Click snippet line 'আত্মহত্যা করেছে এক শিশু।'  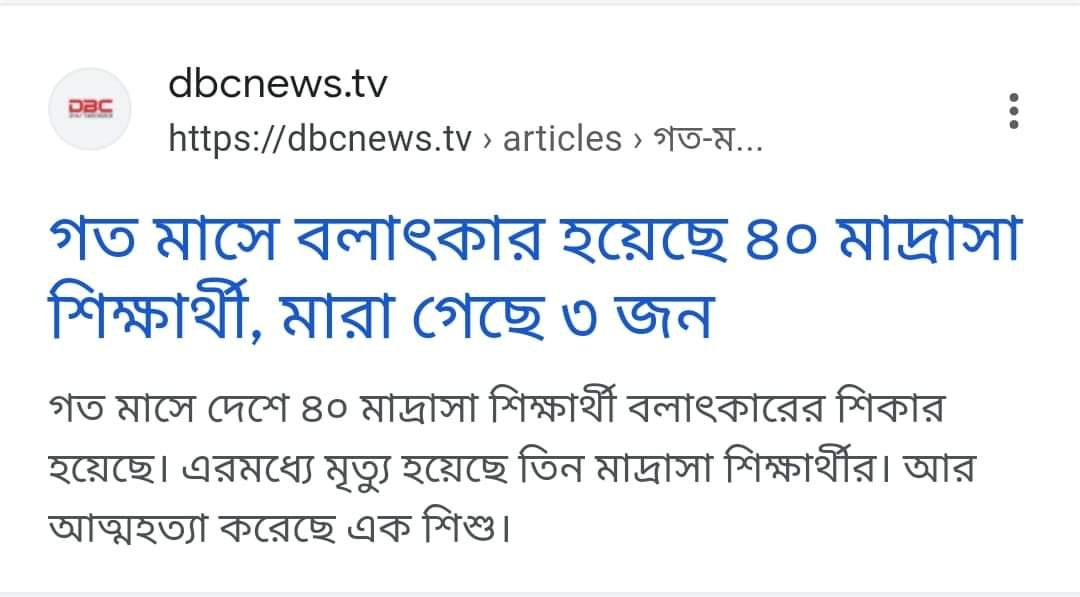pyautogui.click(x=280, y=527)
